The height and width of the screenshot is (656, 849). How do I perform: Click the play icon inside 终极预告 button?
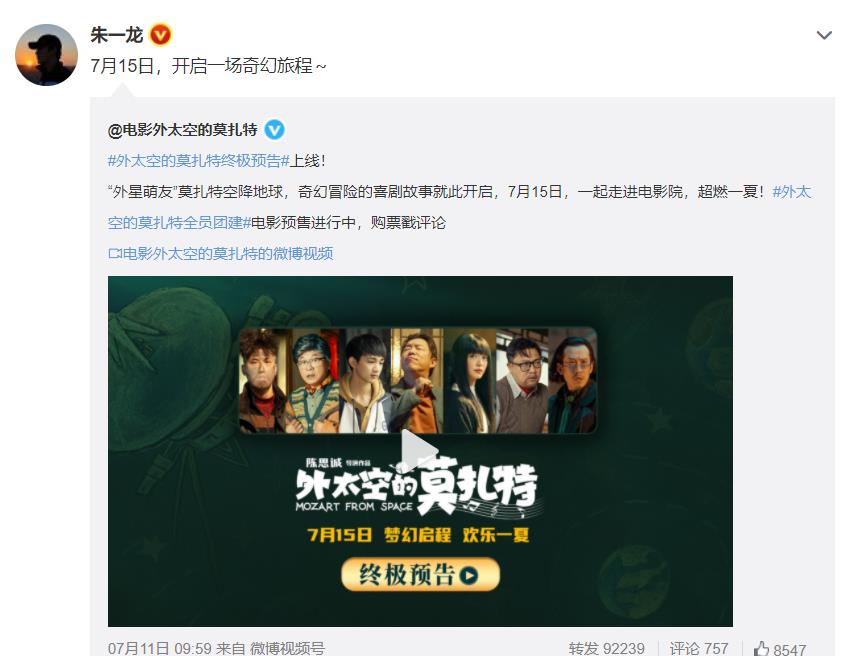(469, 575)
